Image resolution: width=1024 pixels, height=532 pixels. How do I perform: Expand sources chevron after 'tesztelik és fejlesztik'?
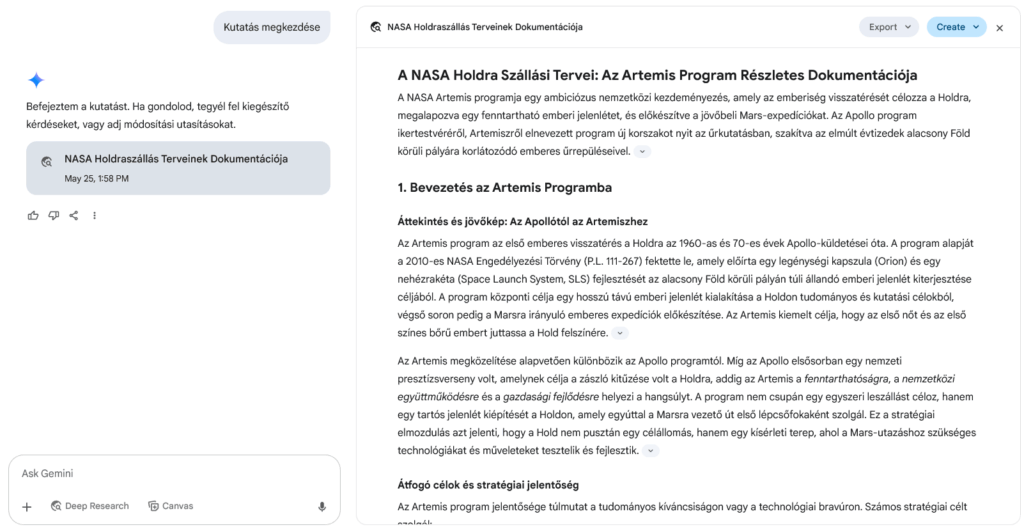click(650, 450)
